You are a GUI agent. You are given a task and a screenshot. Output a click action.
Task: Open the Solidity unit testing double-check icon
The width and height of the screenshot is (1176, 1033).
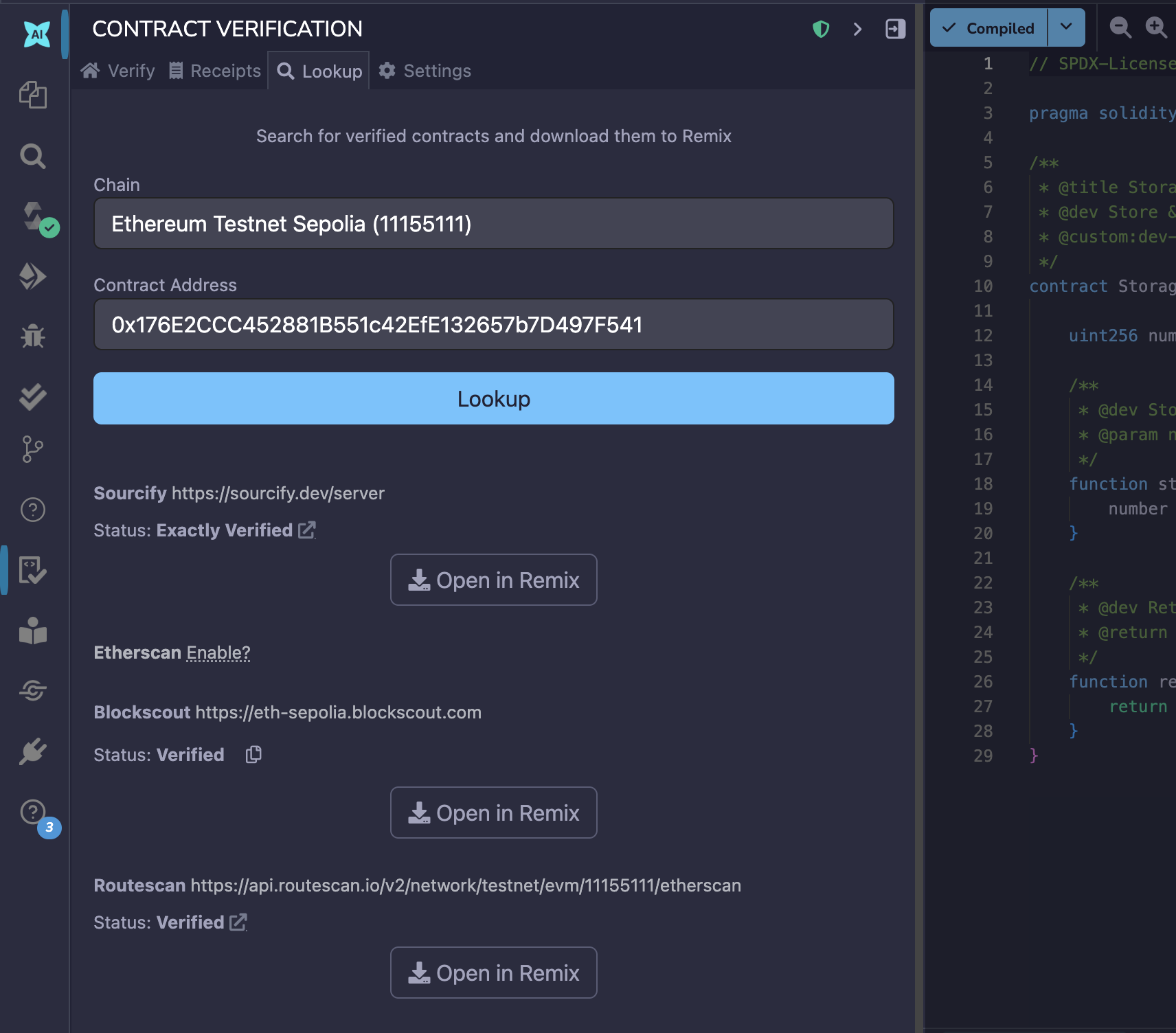32,396
